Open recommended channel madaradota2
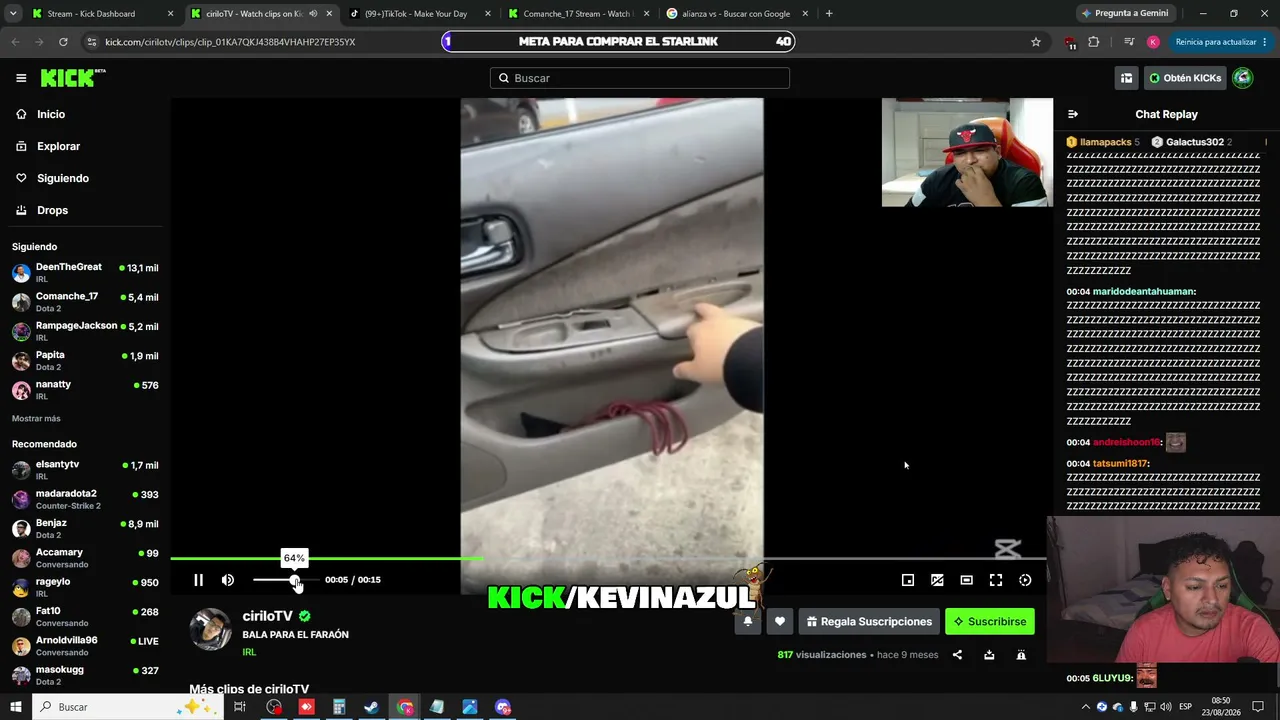1280x720 pixels. click(85, 499)
